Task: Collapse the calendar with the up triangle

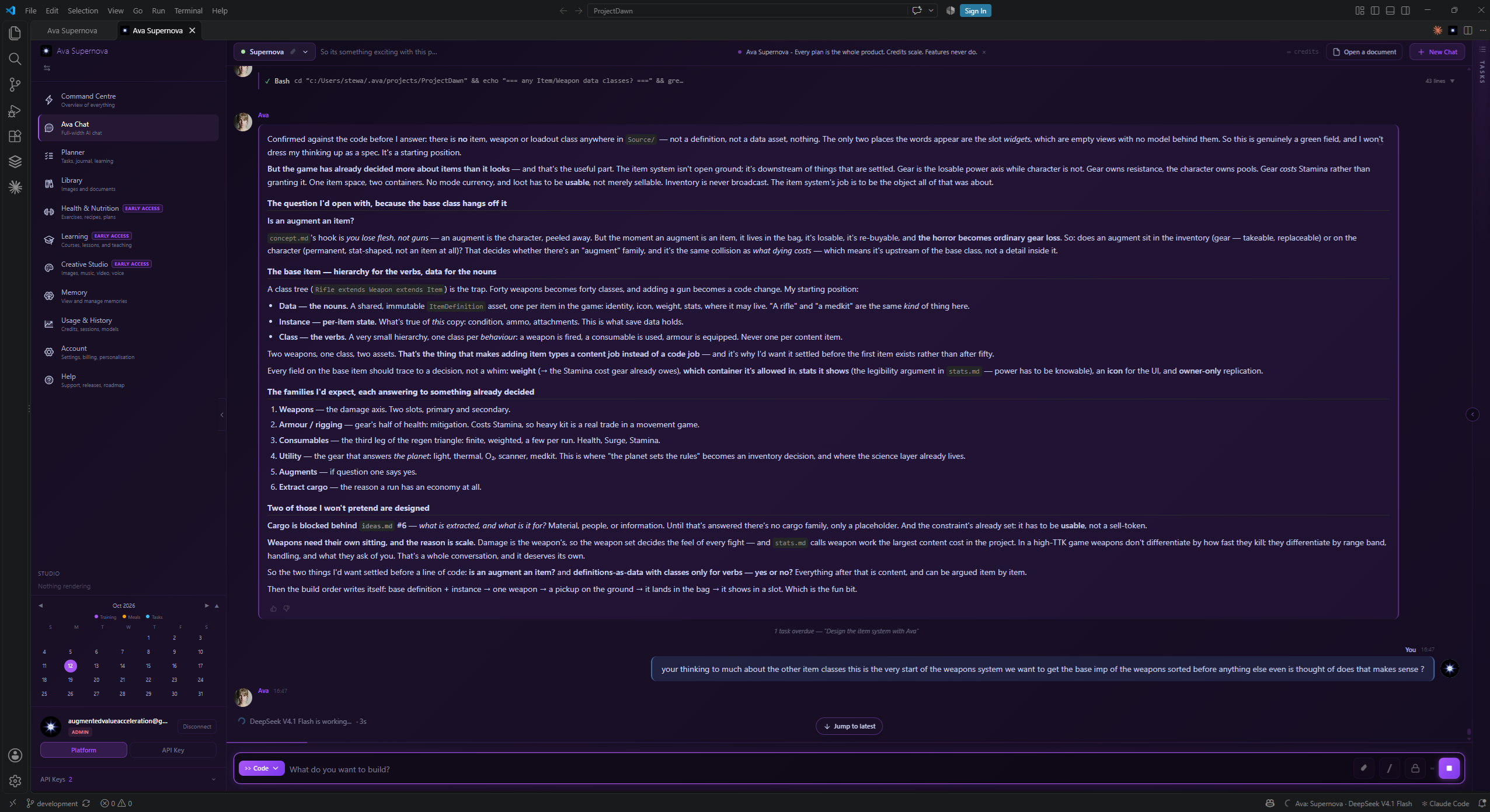Action: [217, 606]
